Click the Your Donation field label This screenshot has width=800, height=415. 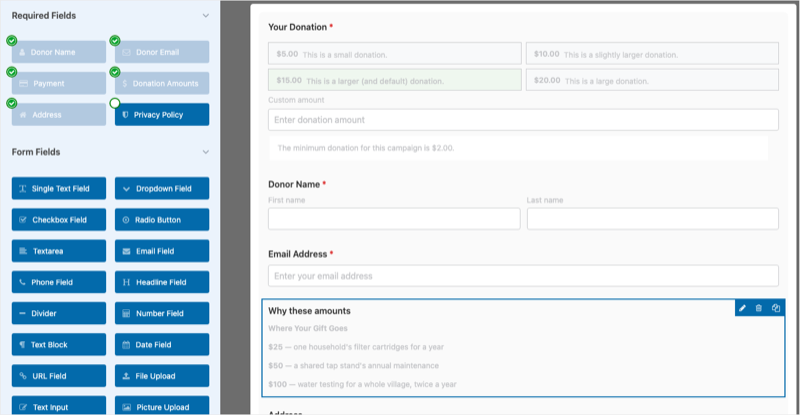(x=297, y=27)
